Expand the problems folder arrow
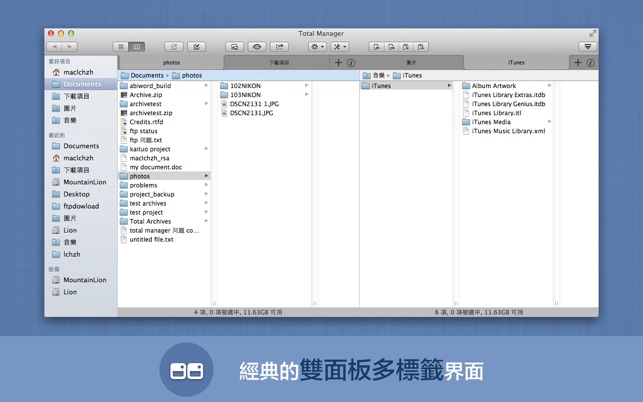This screenshot has height=402, width=643. coord(206,185)
